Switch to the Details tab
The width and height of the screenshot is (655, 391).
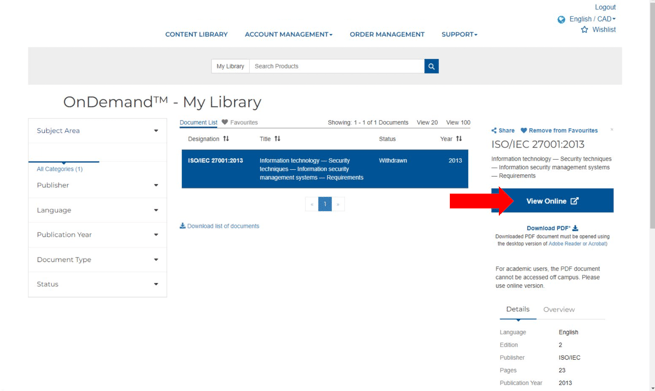[x=518, y=309]
